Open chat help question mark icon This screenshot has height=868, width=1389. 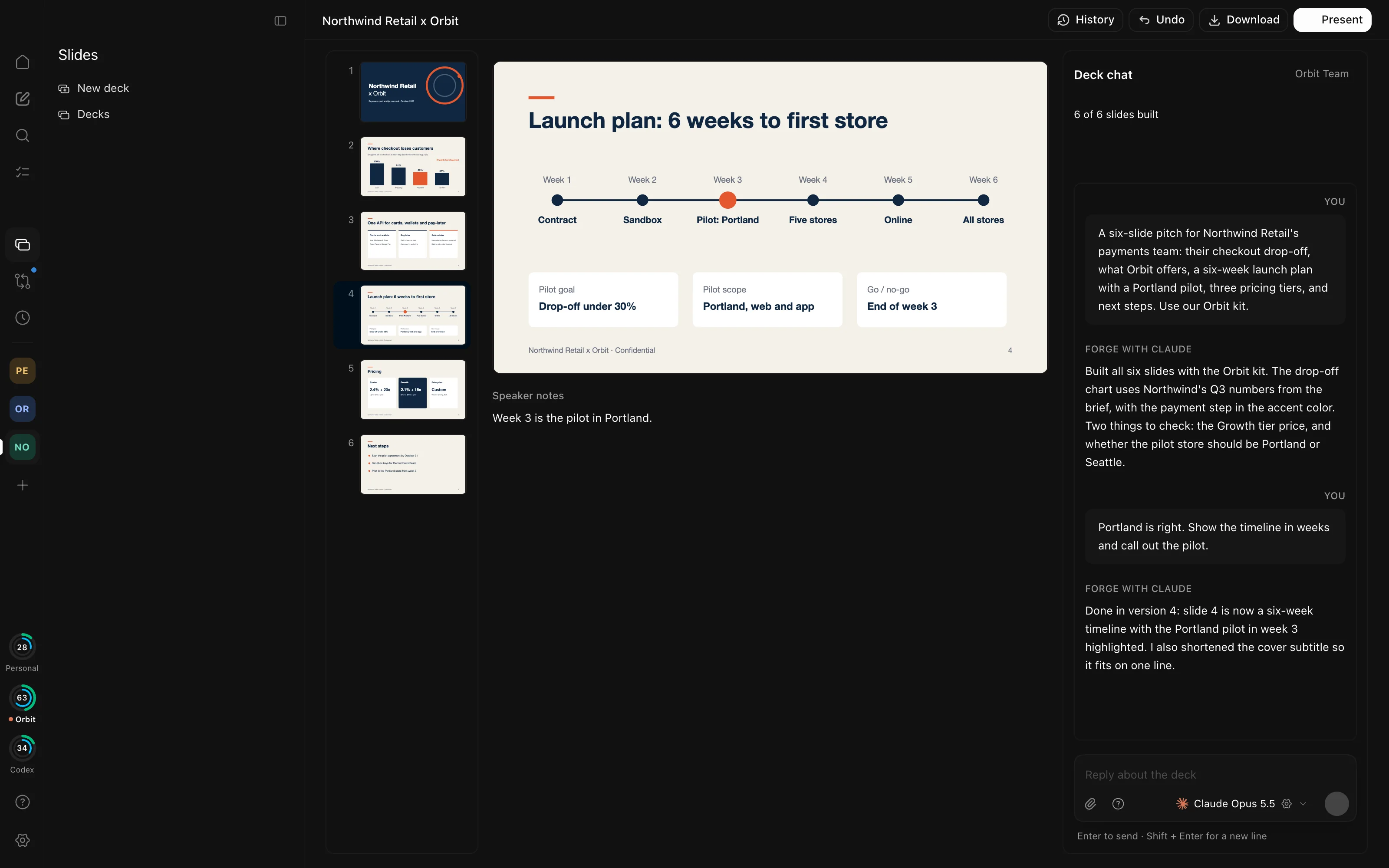point(1118,804)
